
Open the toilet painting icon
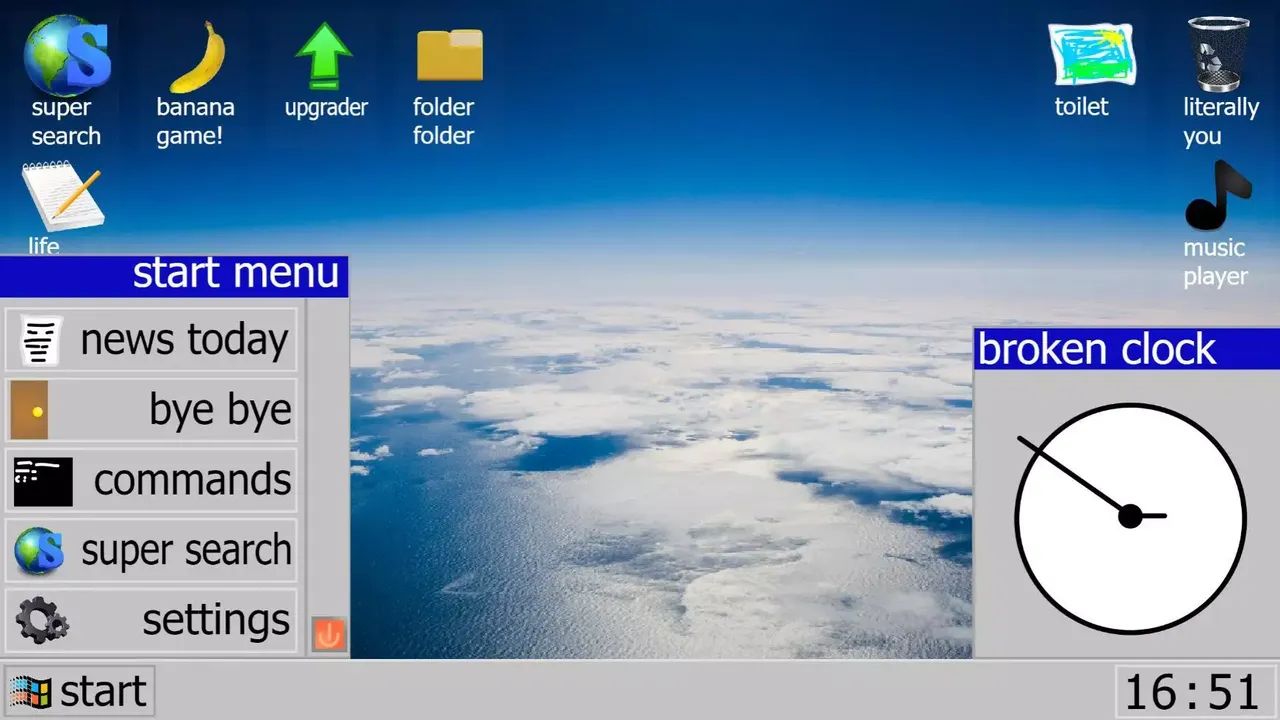(1090, 55)
